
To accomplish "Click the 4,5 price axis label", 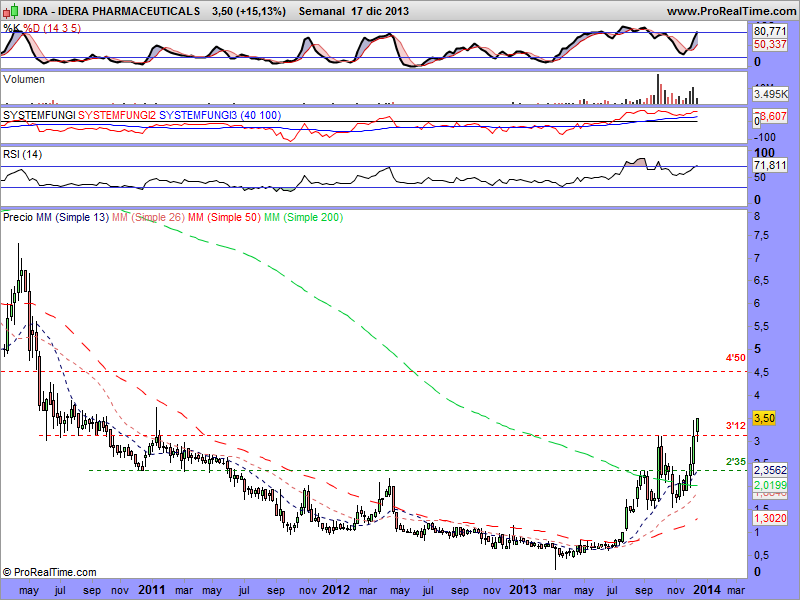I will tap(762, 373).
